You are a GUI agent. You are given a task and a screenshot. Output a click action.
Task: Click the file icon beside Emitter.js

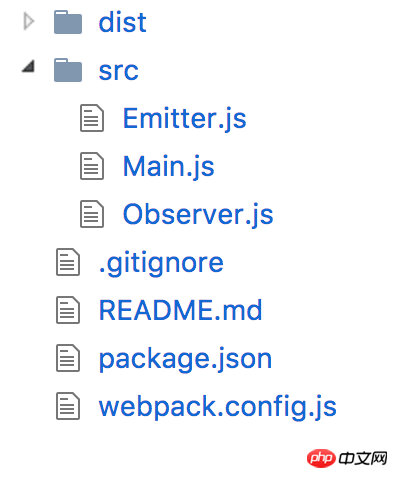click(x=92, y=118)
